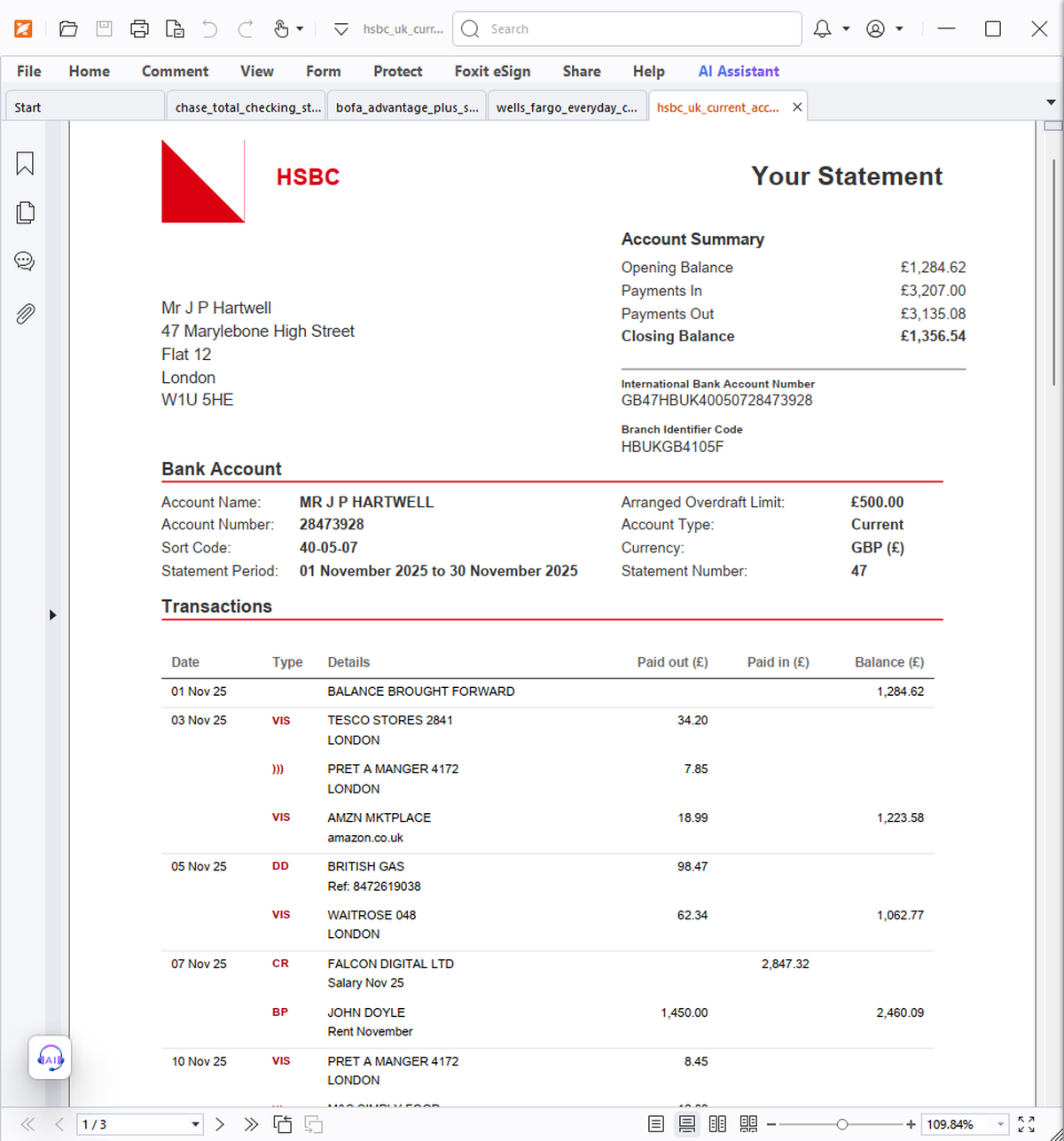Click FALCON DIGITAL LTD transaction
This screenshot has width=1064, height=1141.
[390, 964]
